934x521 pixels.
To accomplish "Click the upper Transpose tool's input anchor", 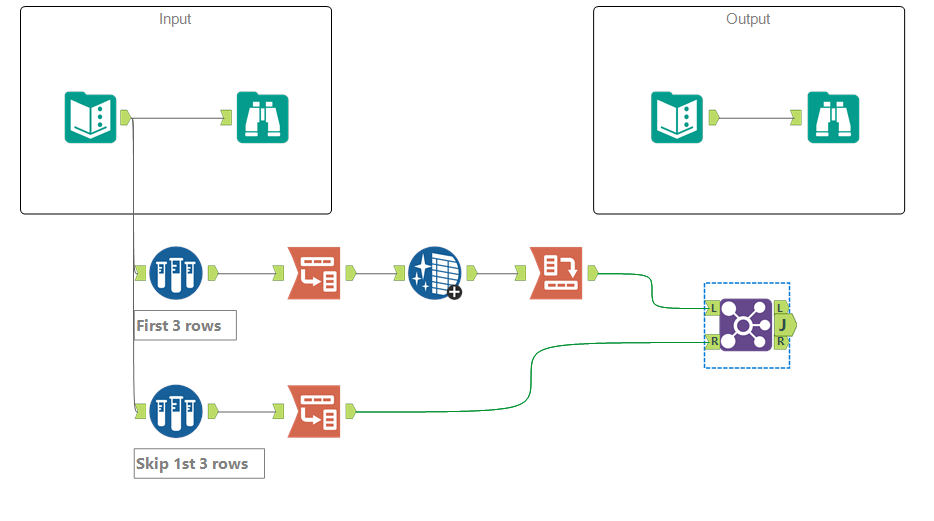I will (x=278, y=273).
